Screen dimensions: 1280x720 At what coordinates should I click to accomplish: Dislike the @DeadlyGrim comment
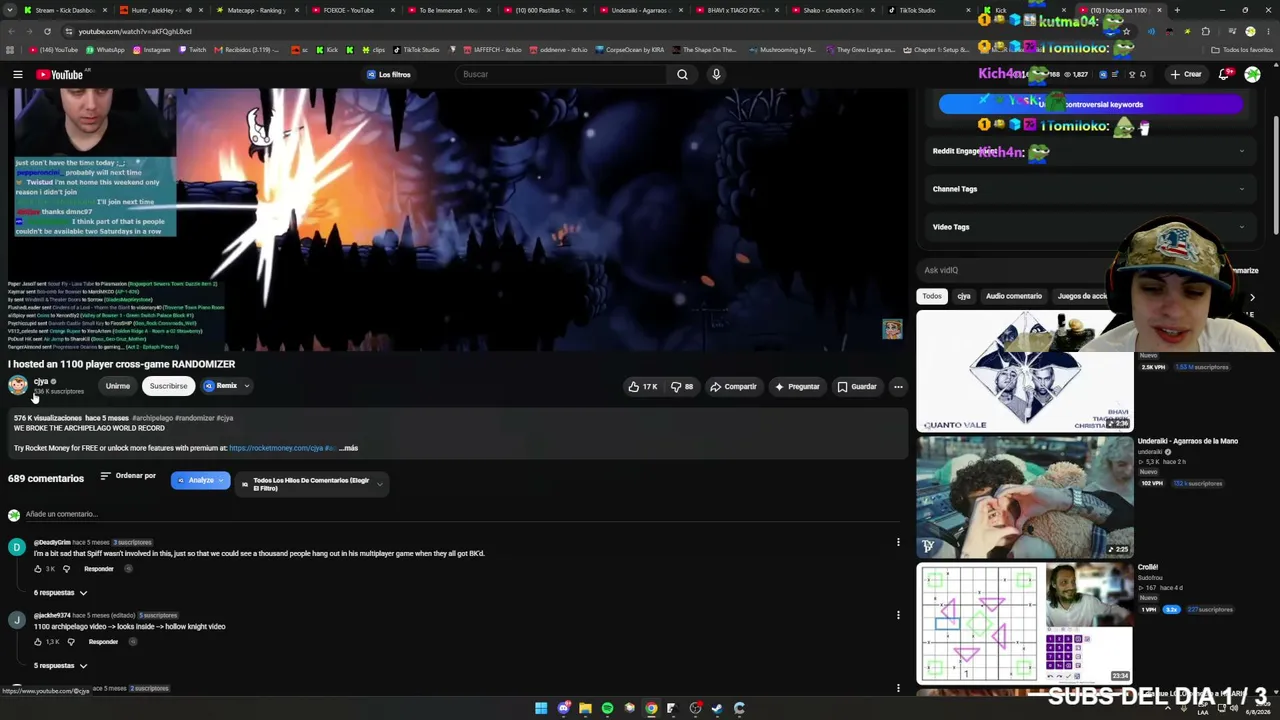click(x=66, y=569)
